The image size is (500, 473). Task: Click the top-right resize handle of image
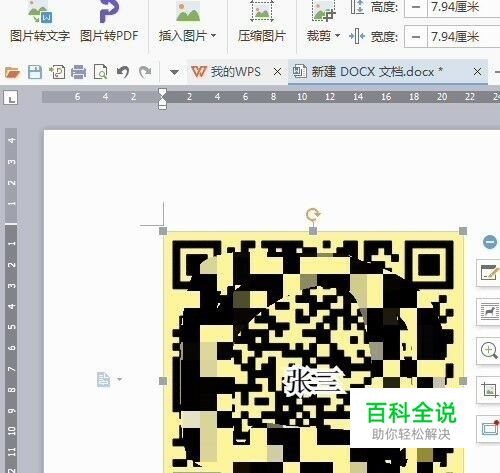(463, 231)
